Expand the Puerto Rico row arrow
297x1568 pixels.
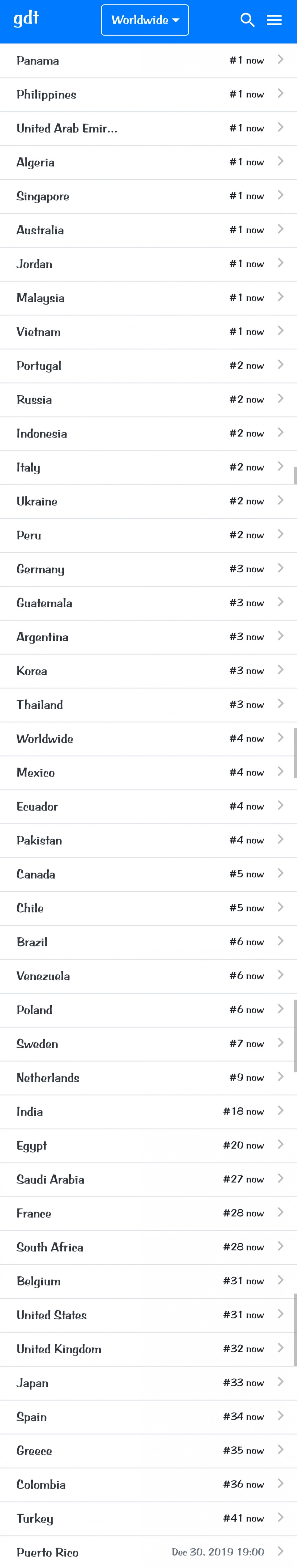pos(280,1551)
